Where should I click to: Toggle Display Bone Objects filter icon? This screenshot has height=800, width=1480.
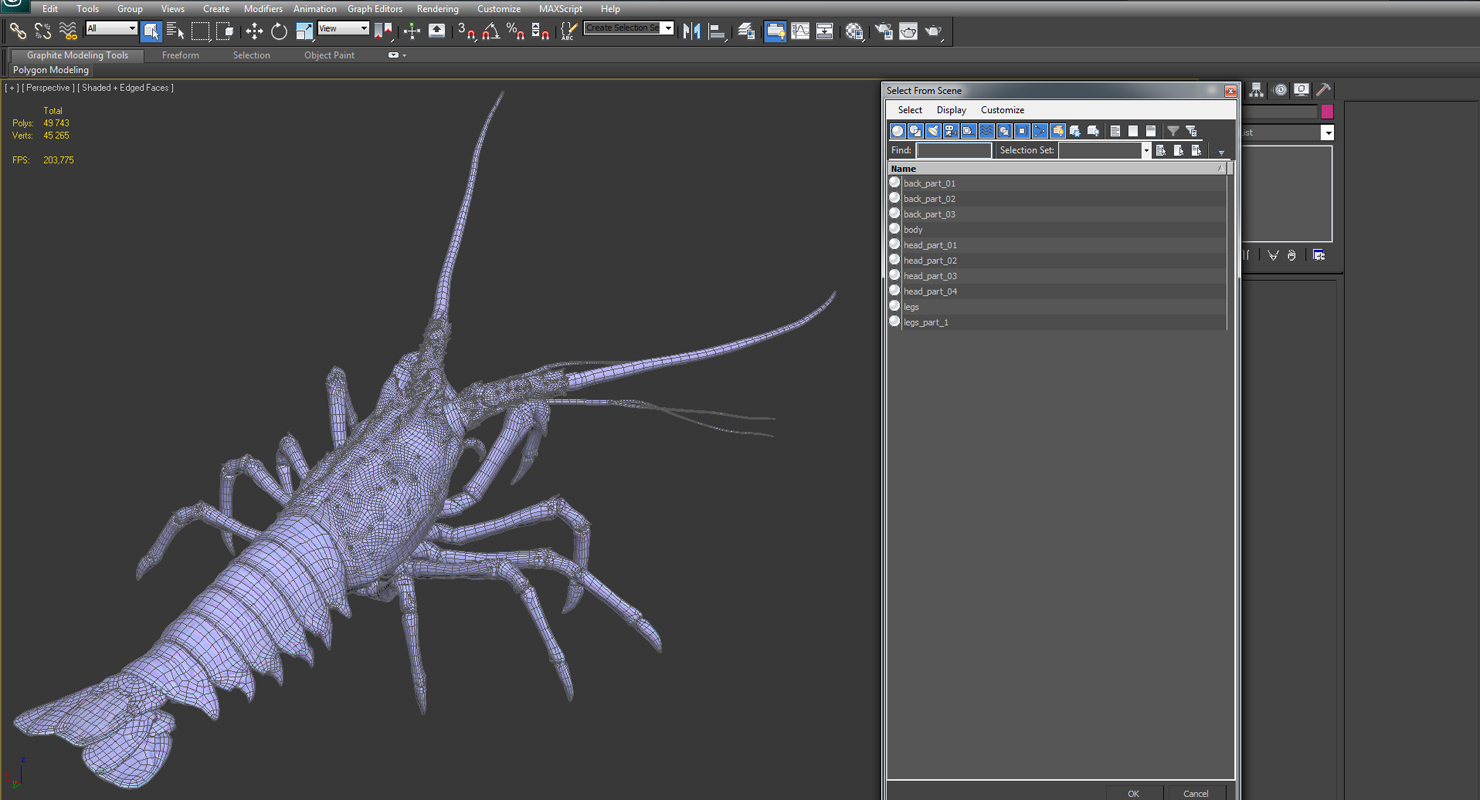1040,131
